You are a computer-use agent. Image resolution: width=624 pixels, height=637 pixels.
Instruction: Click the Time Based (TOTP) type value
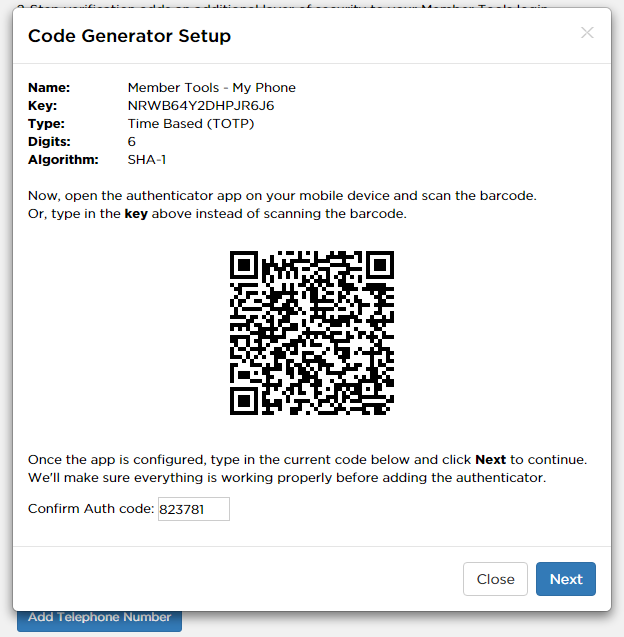click(x=191, y=124)
